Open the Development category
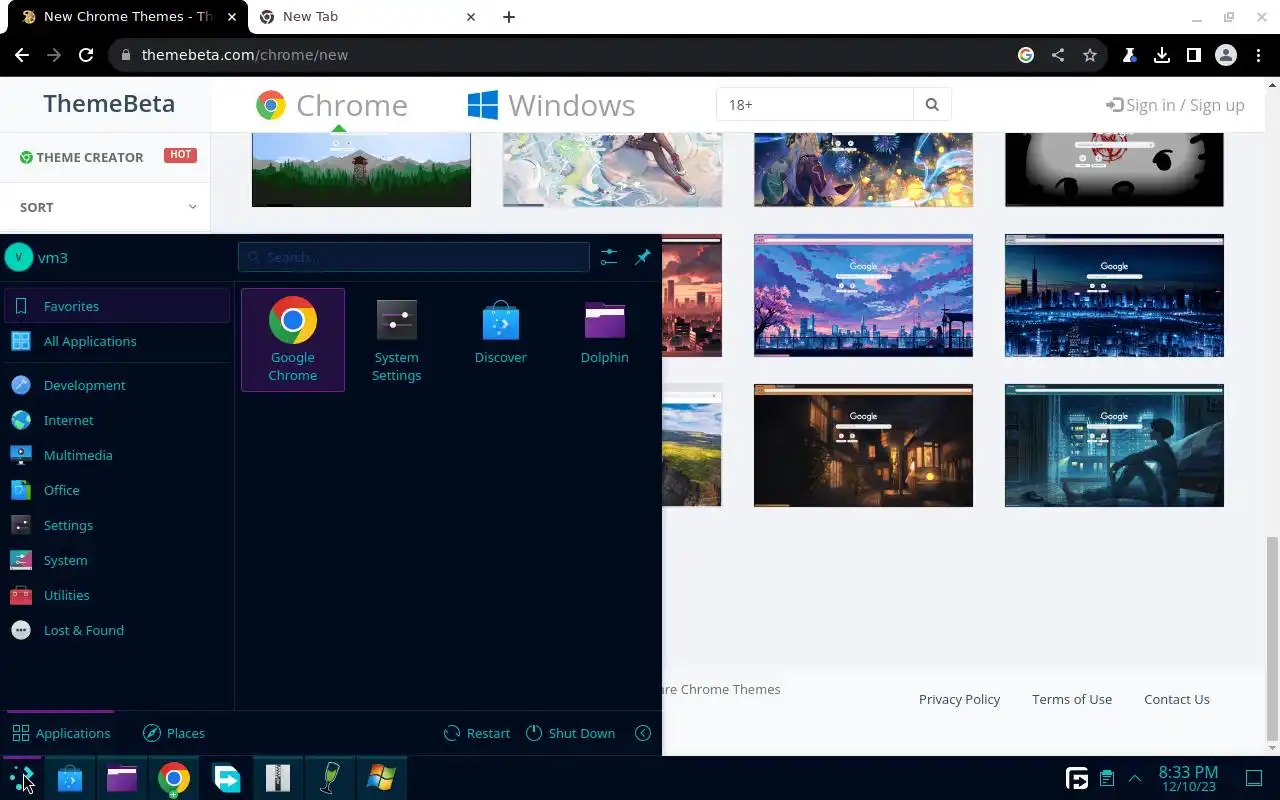 117,385
